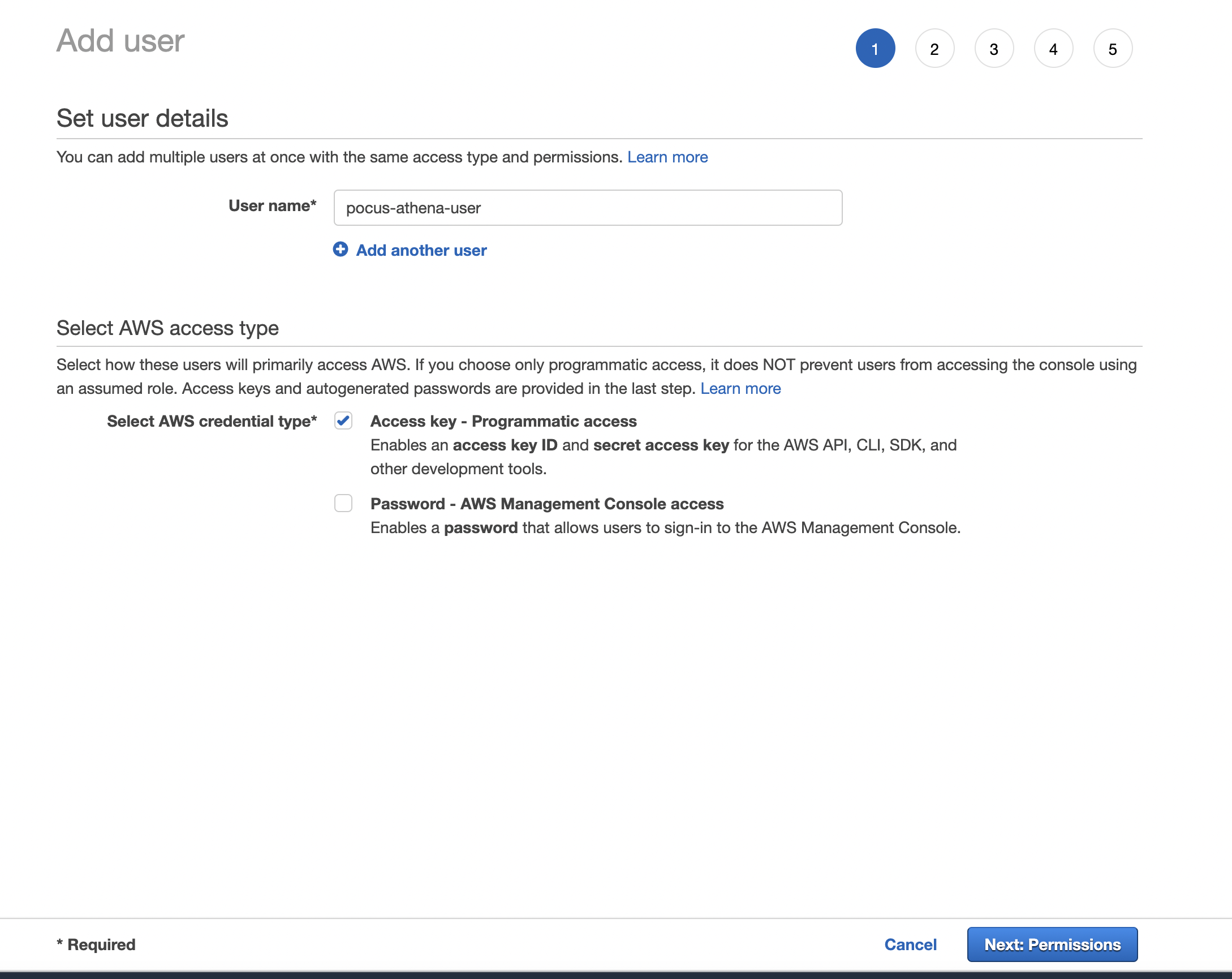The width and height of the screenshot is (1232, 979).
Task: Open Learn more link about access types
Action: coord(740,389)
